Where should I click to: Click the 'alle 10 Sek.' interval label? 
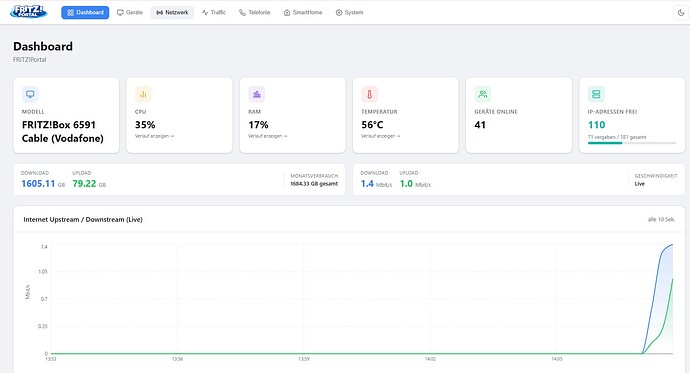(661, 219)
